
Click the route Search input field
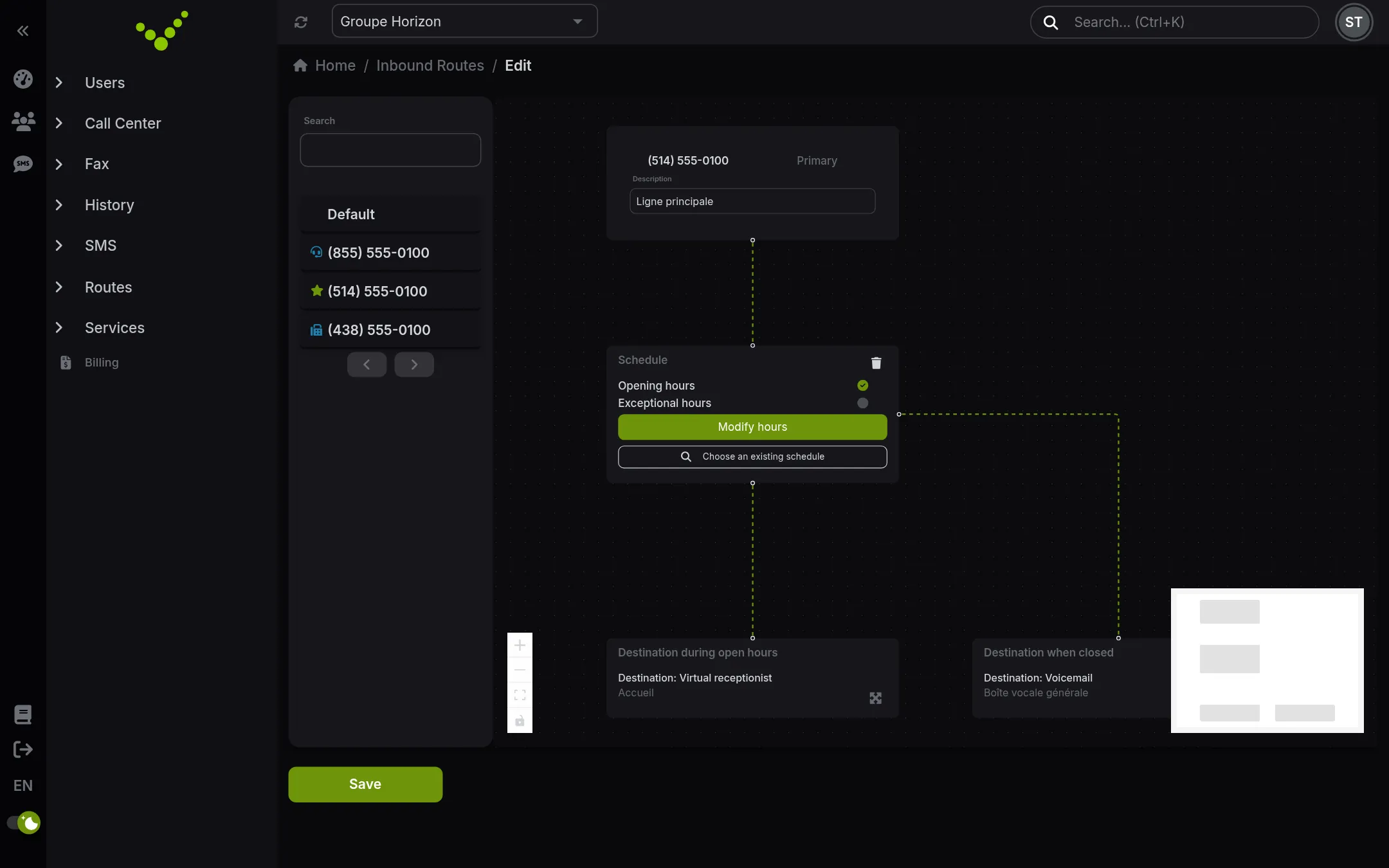[390, 150]
